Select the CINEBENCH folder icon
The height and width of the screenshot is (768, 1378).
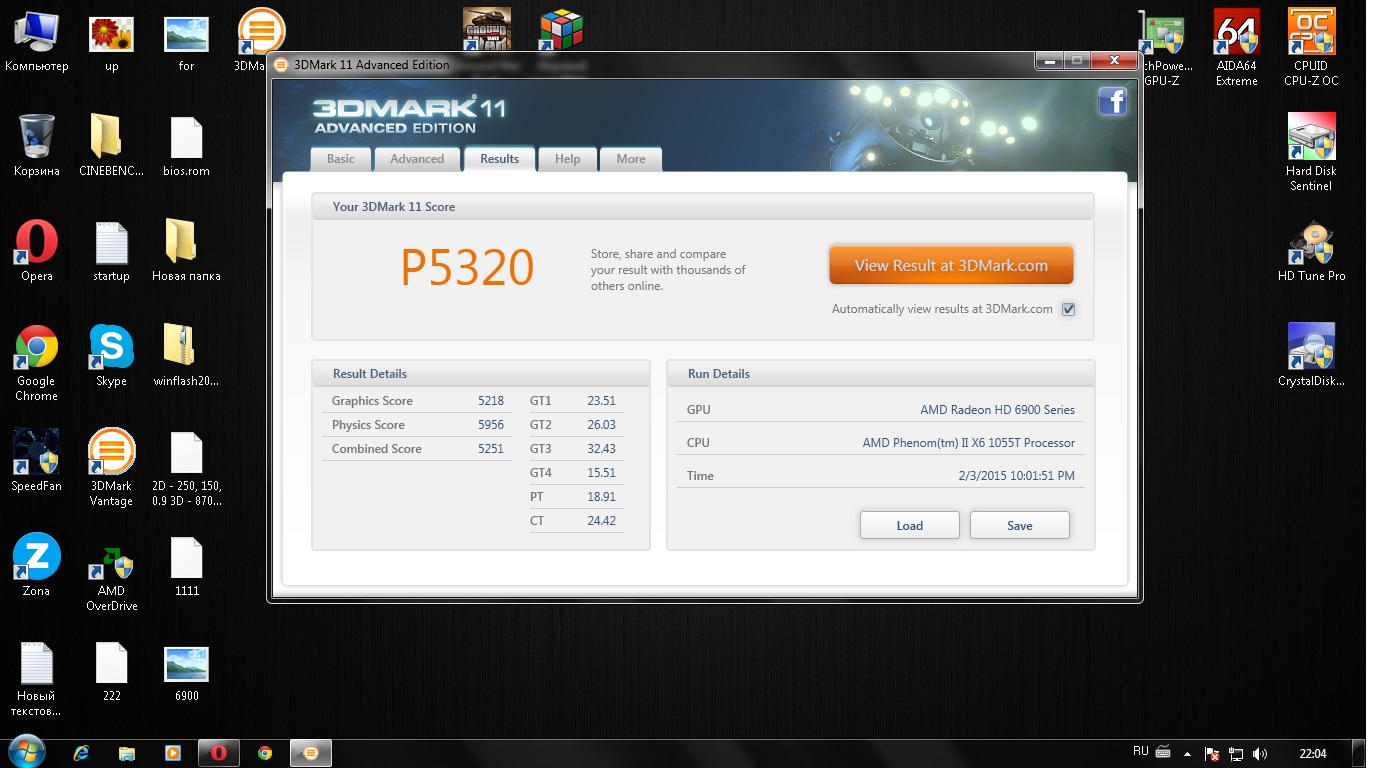pyautogui.click(x=111, y=146)
